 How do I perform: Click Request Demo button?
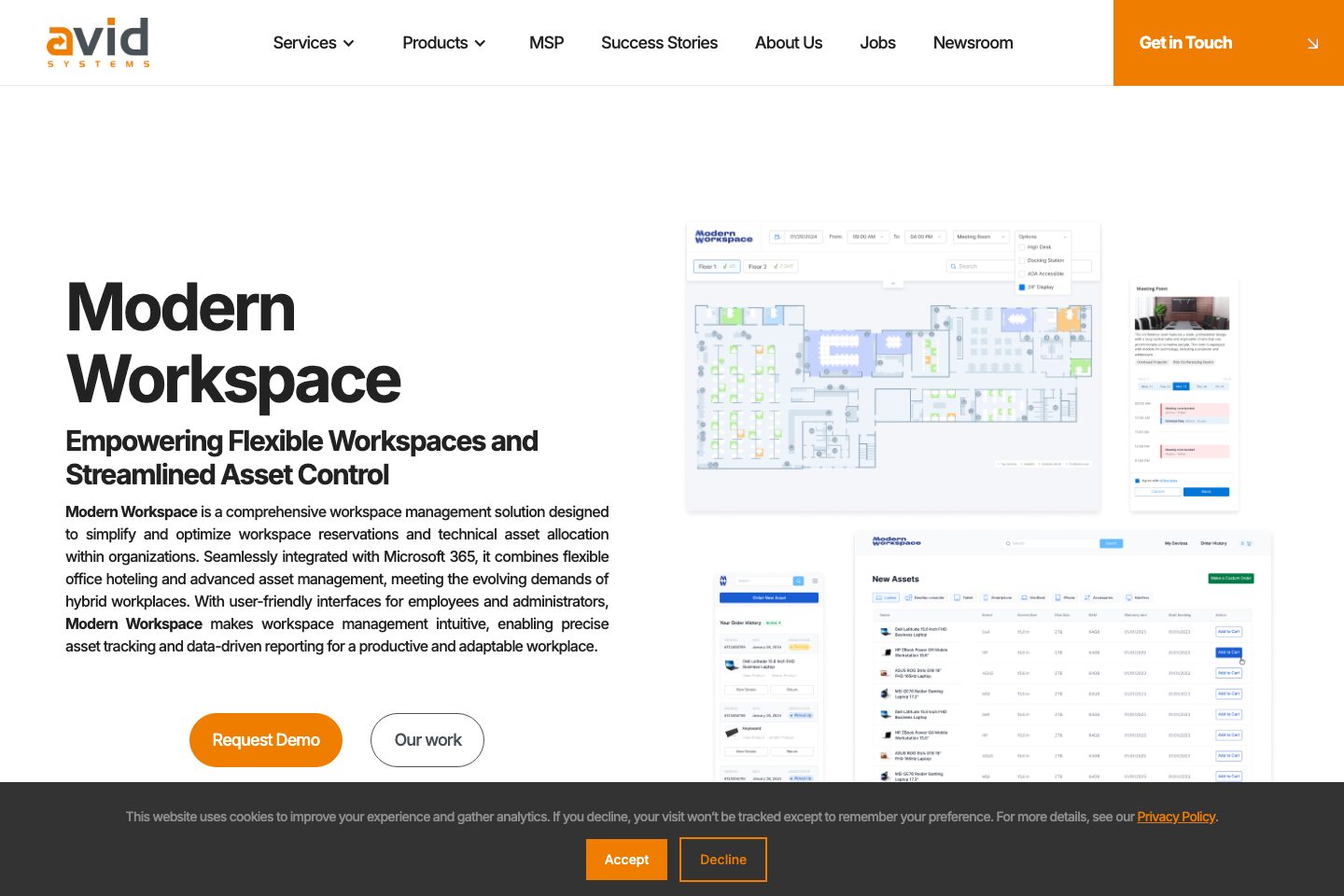click(266, 740)
